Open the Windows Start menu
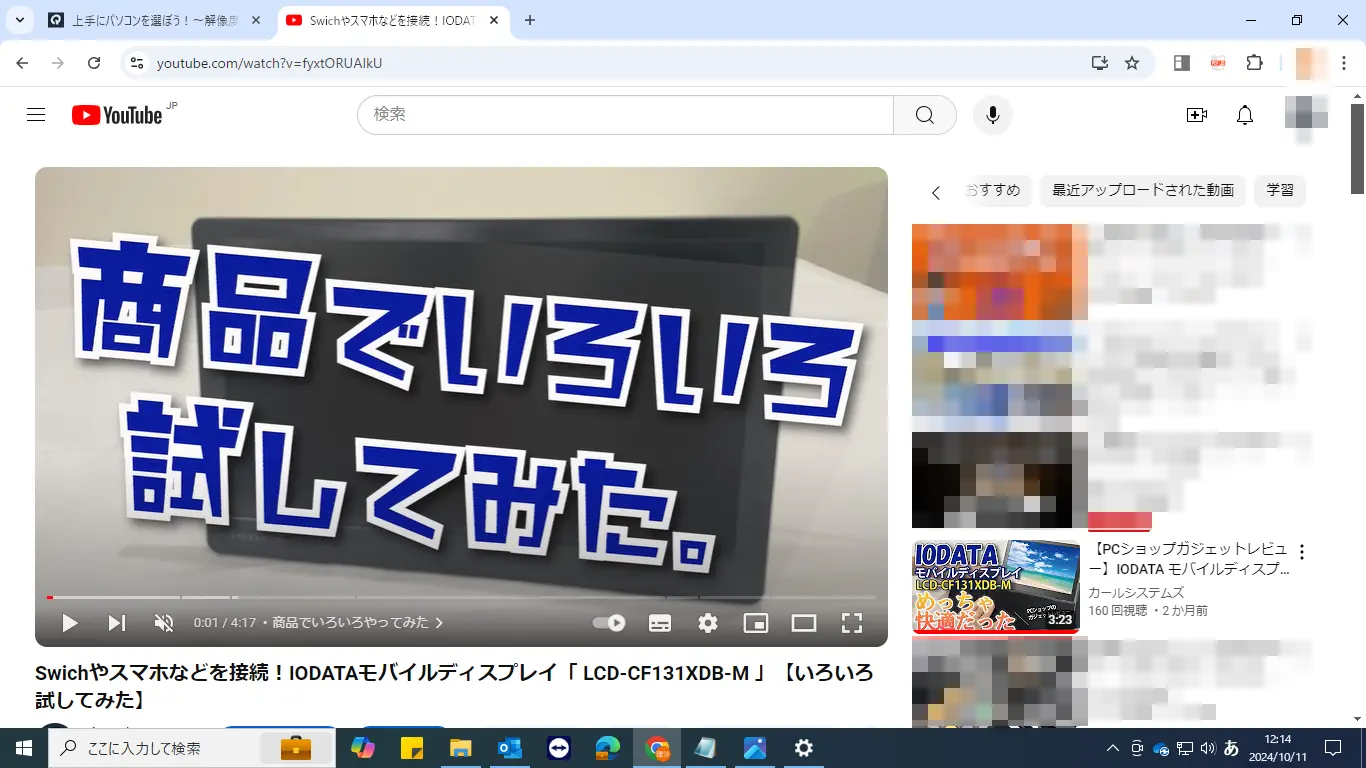Viewport: 1366px width, 768px height. [24, 748]
